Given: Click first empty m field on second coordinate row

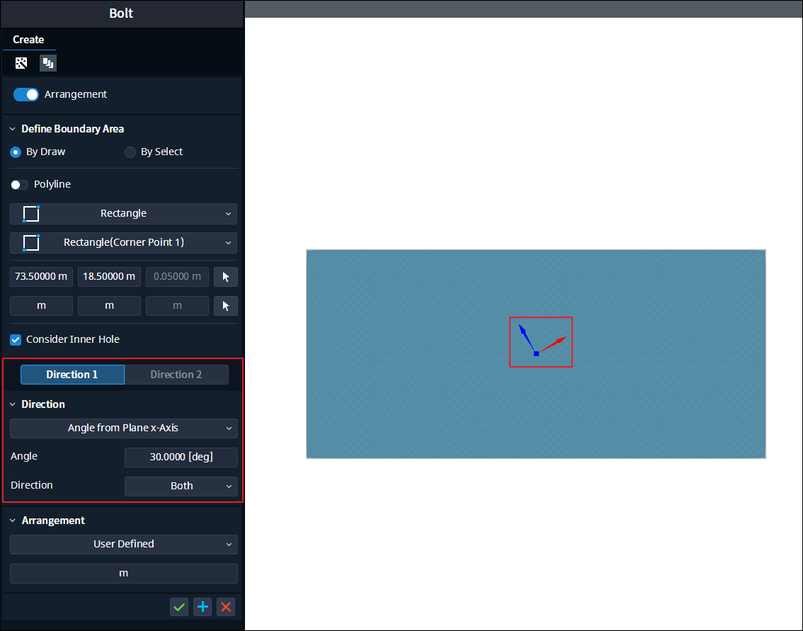Looking at the screenshot, I should coord(41,306).
